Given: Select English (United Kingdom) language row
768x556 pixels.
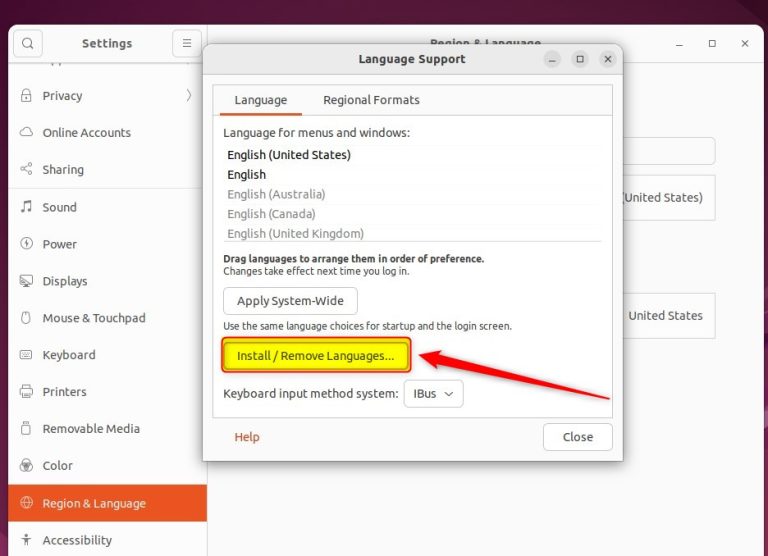Looking at the screenshot, I should pos(413,233).
